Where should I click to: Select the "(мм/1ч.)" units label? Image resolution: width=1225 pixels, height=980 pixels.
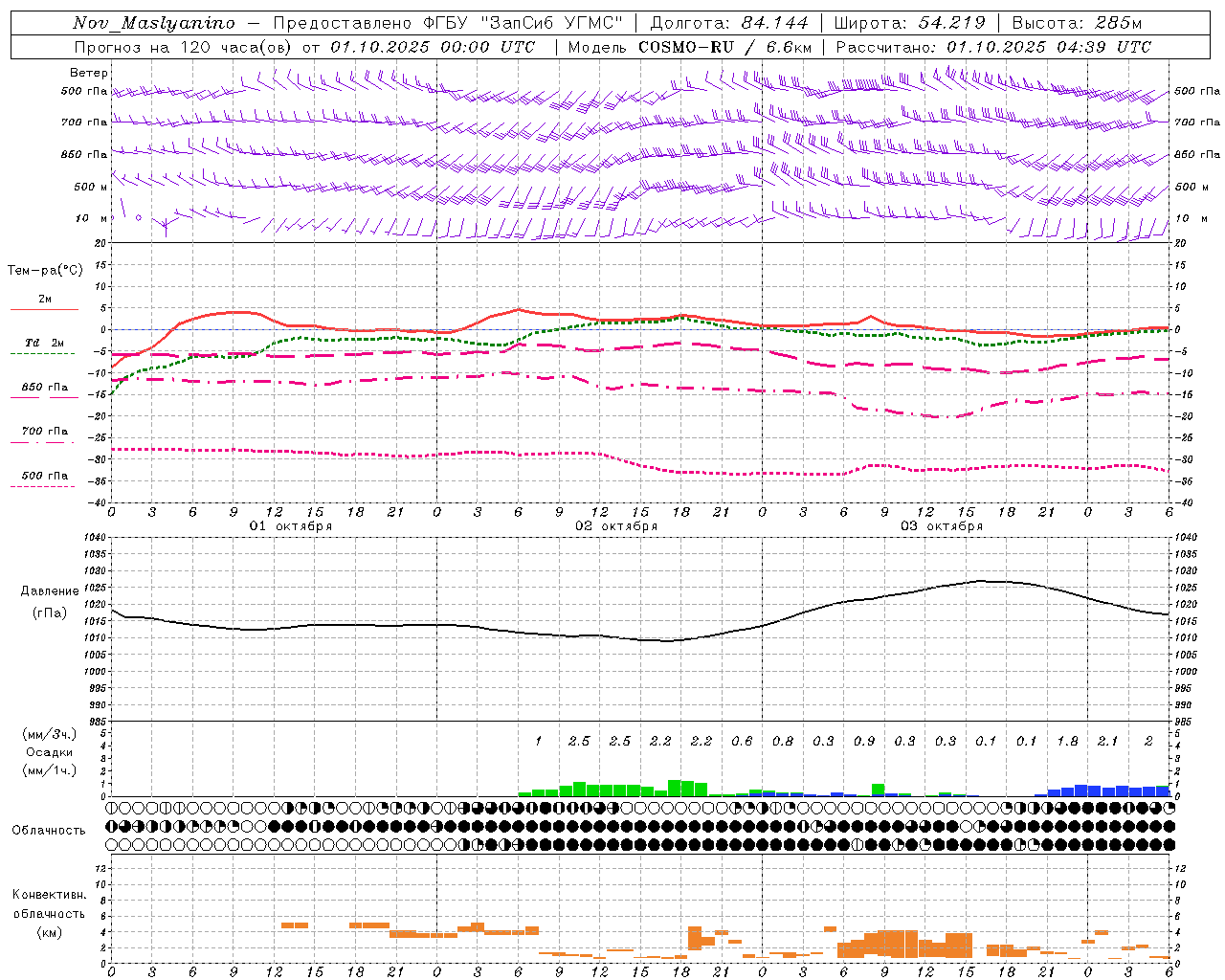tap(49, 770)
